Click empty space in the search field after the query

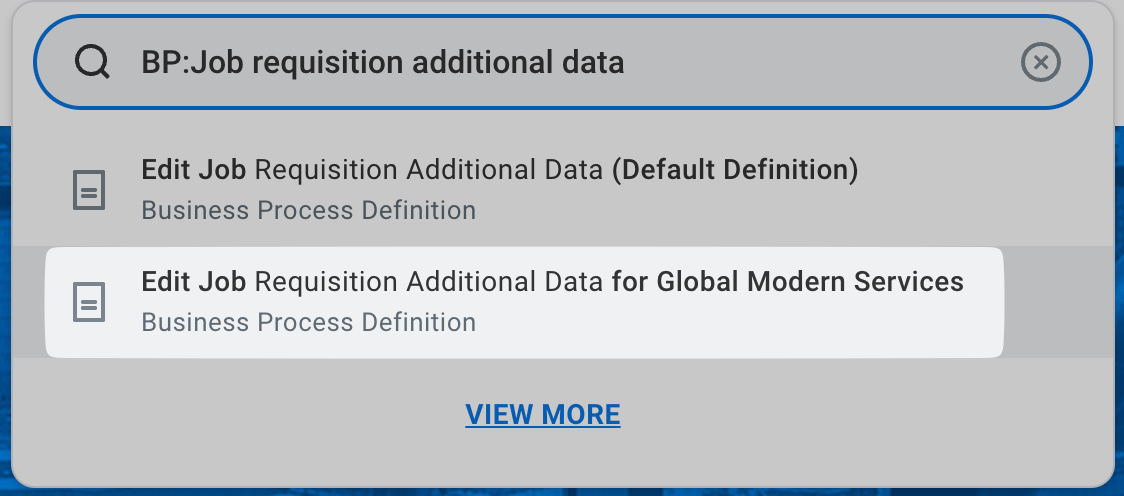820,63
